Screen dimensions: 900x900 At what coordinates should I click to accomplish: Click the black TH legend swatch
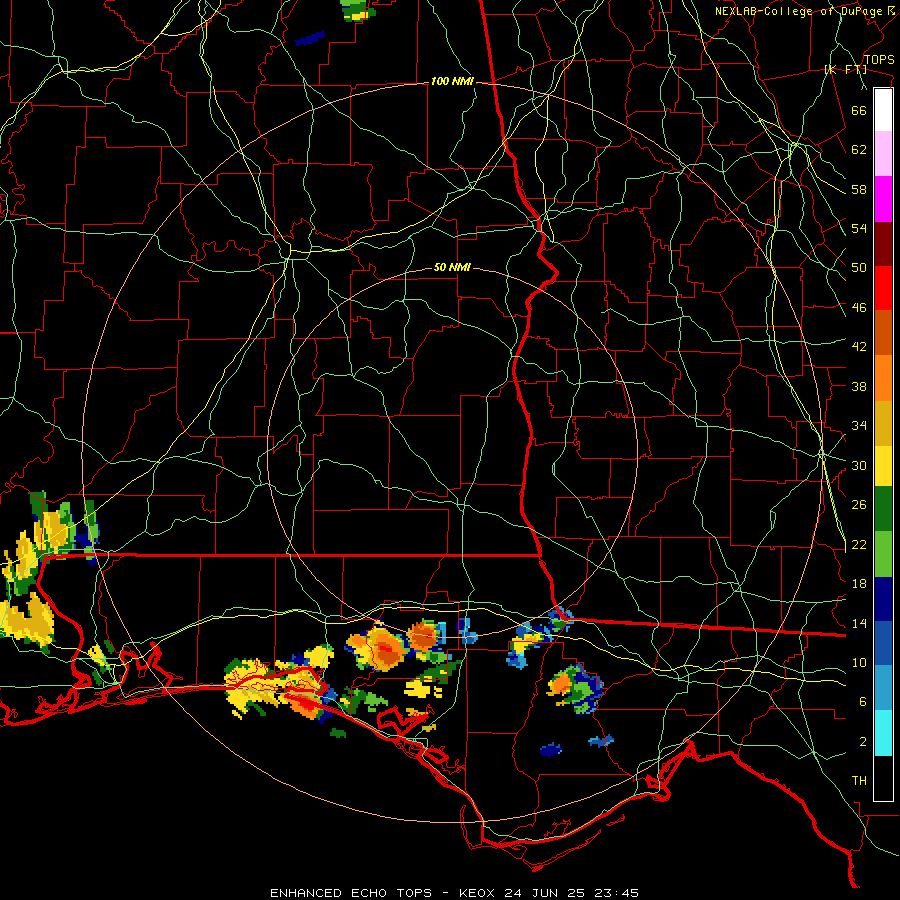[883, 778]
